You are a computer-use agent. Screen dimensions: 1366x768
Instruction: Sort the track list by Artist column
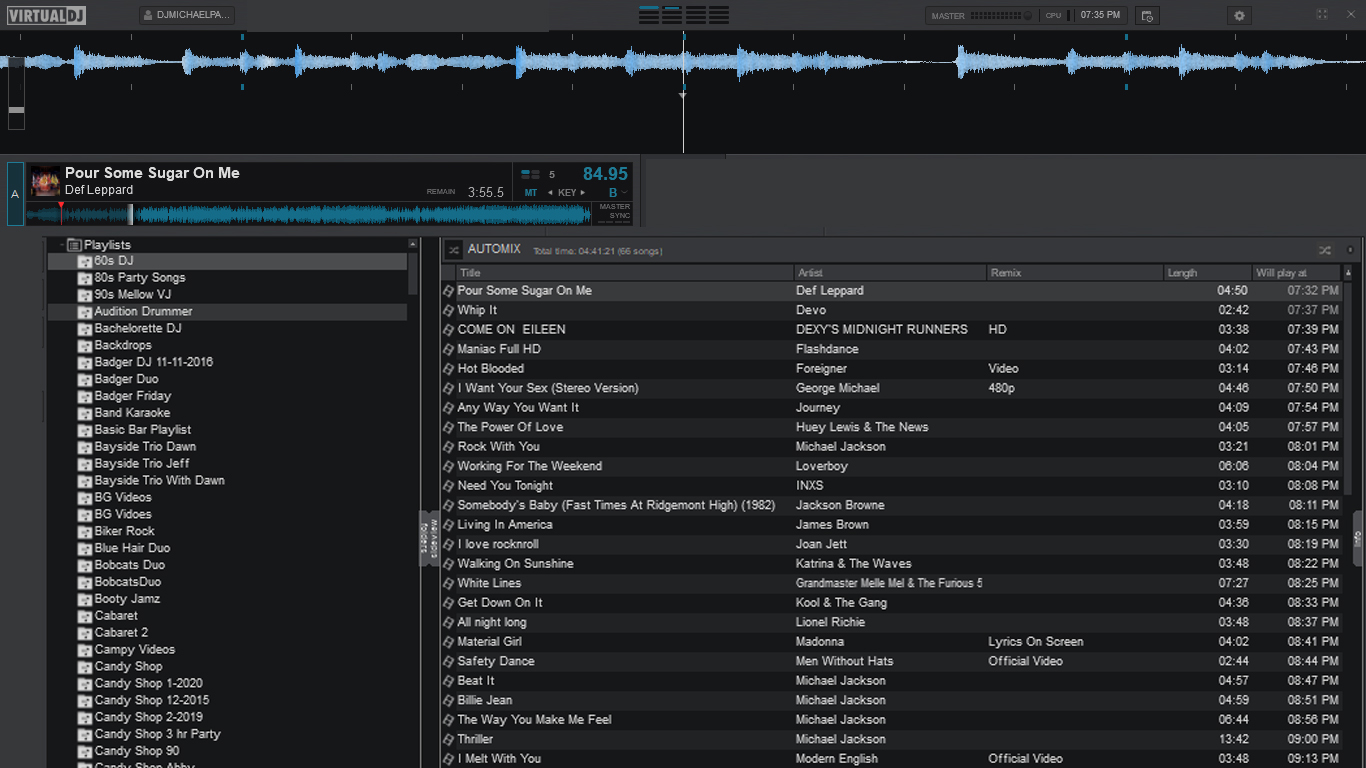[x=890, y=273]
